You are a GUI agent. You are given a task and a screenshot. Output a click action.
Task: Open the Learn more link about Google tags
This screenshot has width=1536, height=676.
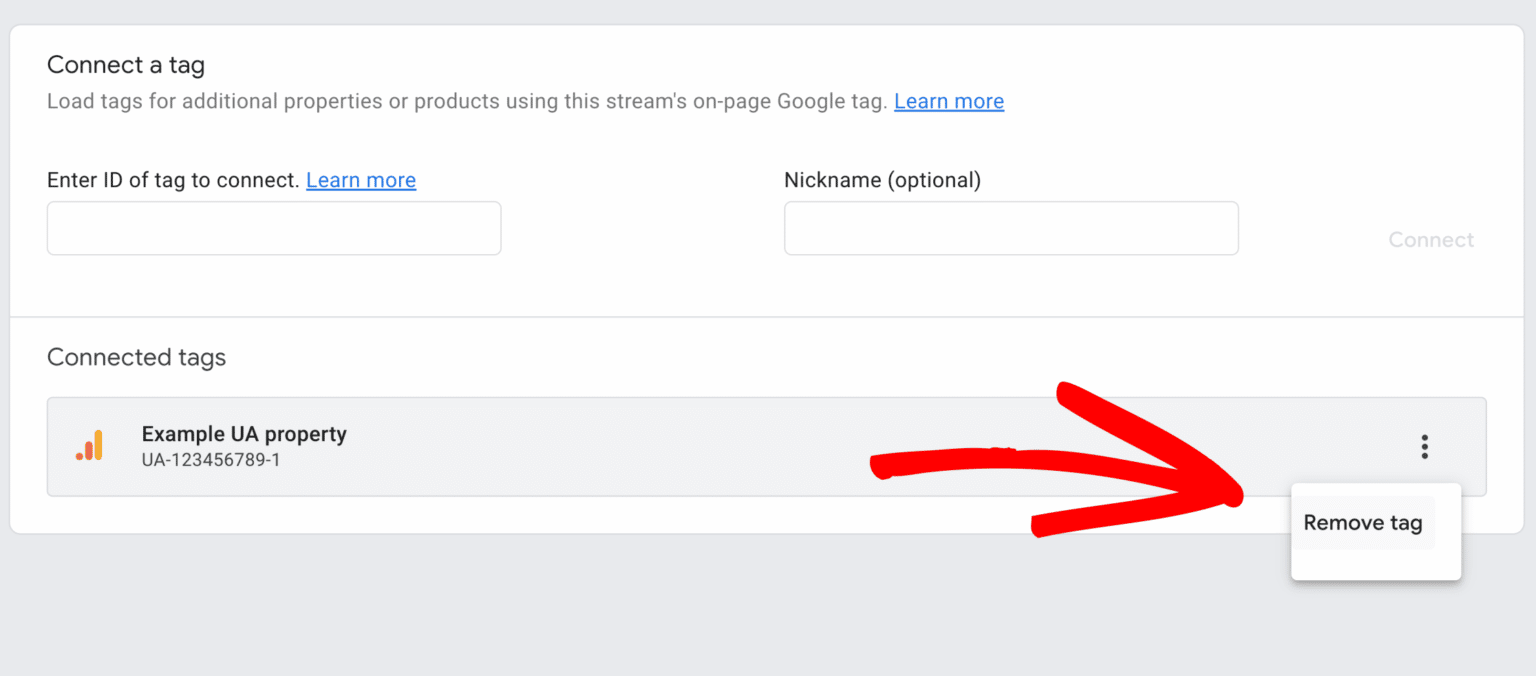point(948,101)
